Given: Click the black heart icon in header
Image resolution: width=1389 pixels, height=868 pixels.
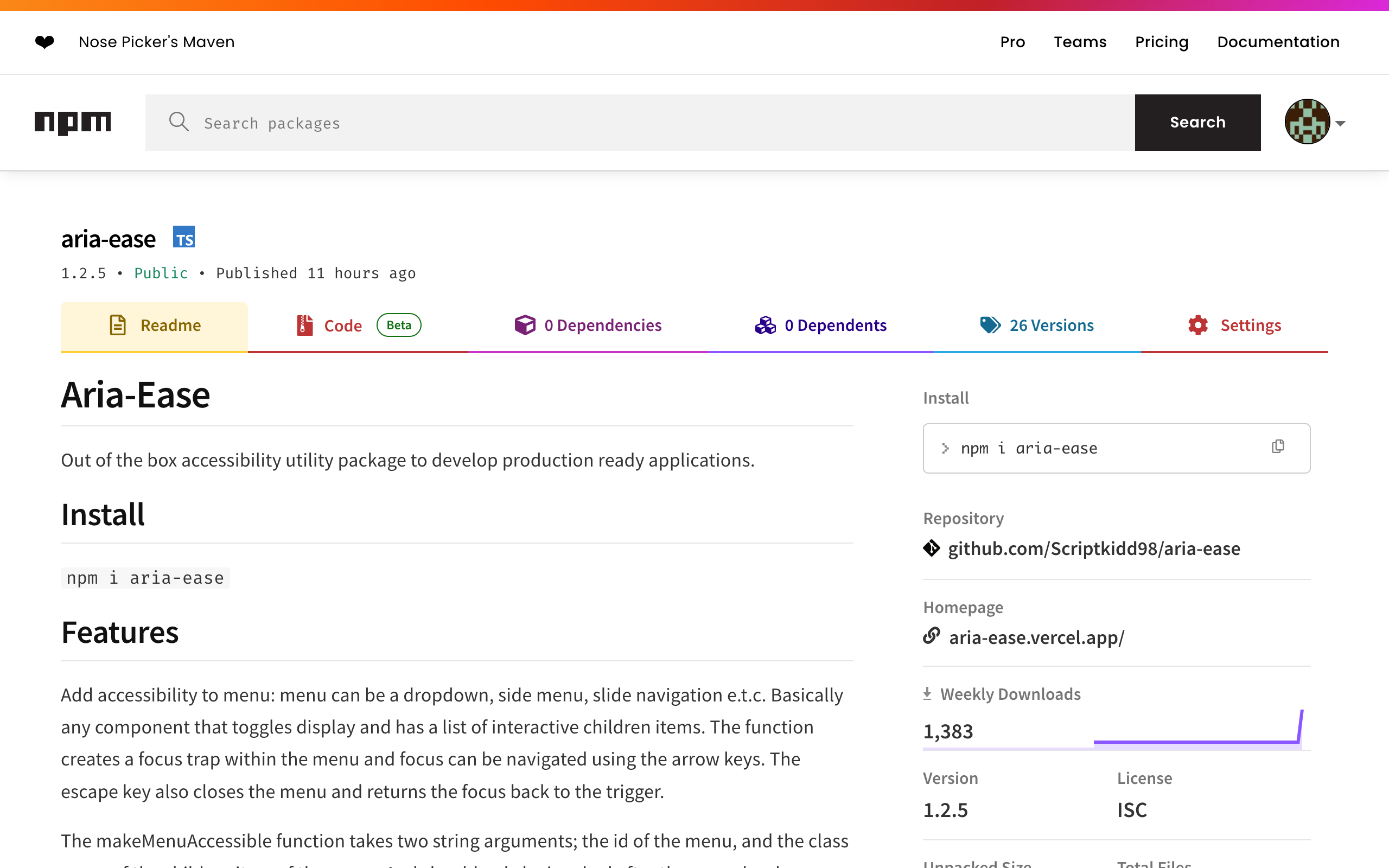Looking at the screenshot, I should pos(44,42).
